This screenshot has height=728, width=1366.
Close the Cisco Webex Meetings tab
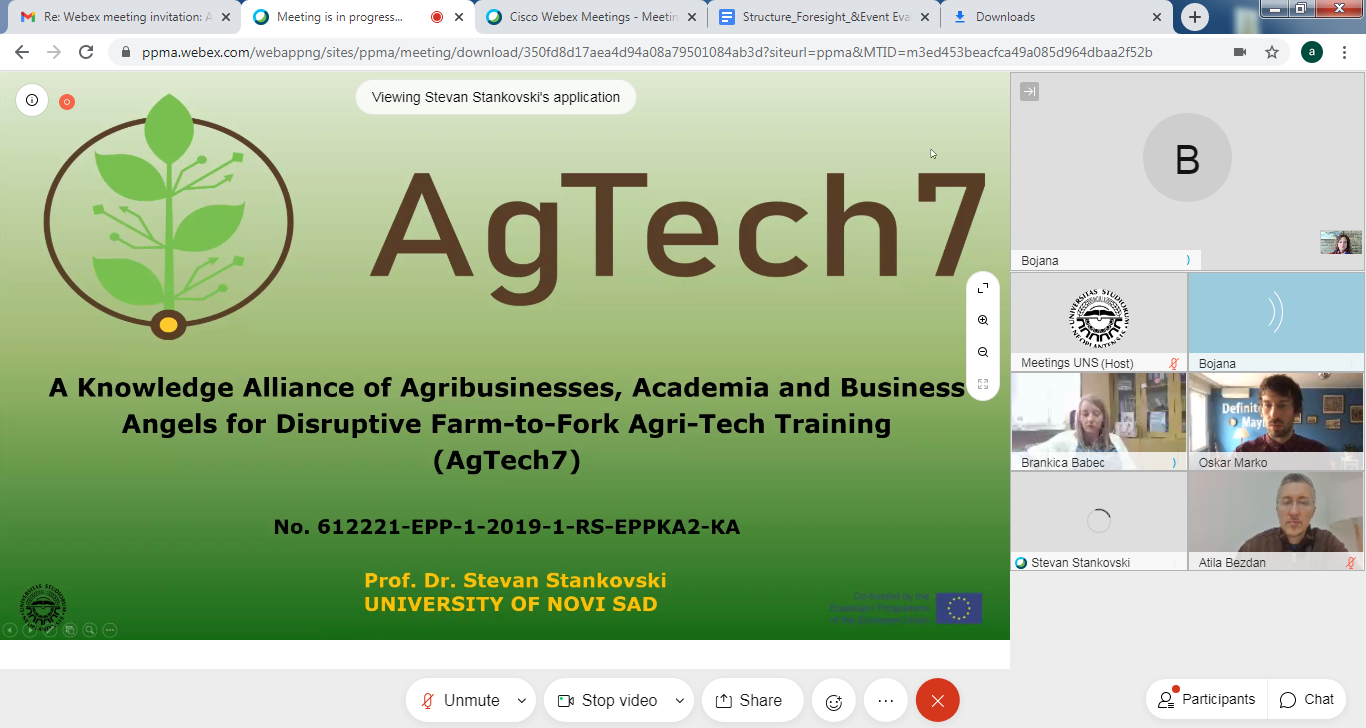[x=690, y=17]
